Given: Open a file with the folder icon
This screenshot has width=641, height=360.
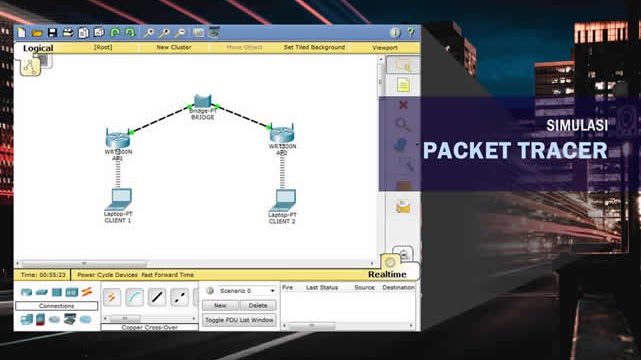Looking at the screenshot, I should [37, 33].
